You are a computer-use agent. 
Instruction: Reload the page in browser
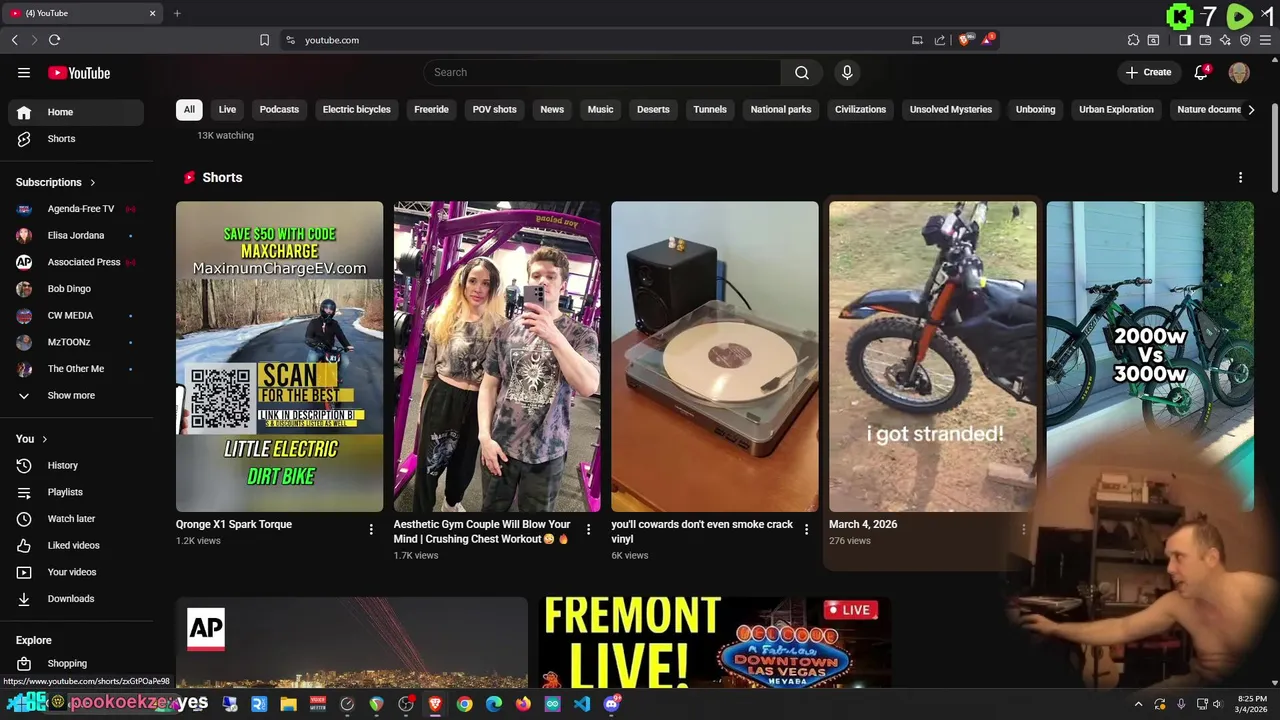tap(54, 40)
